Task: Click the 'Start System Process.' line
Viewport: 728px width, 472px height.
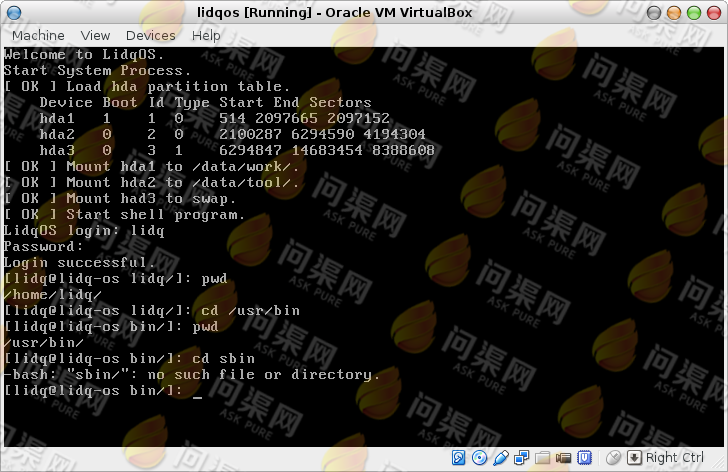Action: pyautogui.click(x=97, y=71)
